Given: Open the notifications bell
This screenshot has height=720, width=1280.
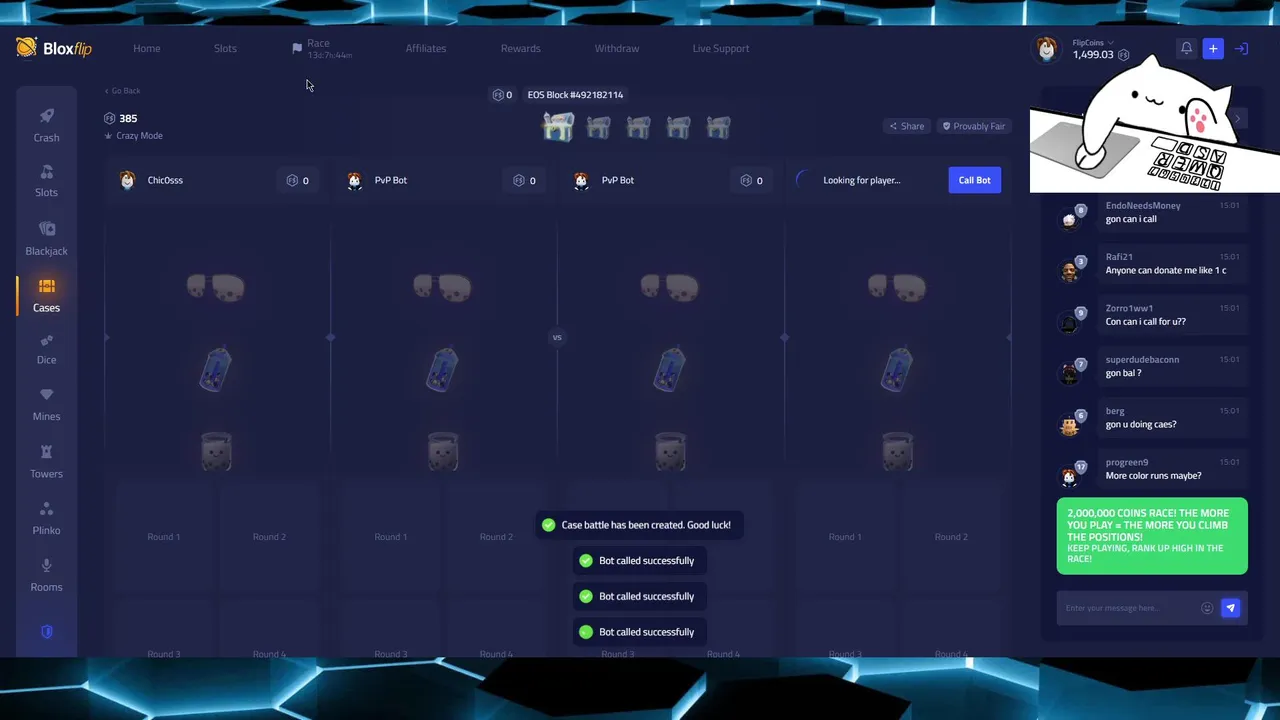Looking at the screenshot, I should [1186, 48].
